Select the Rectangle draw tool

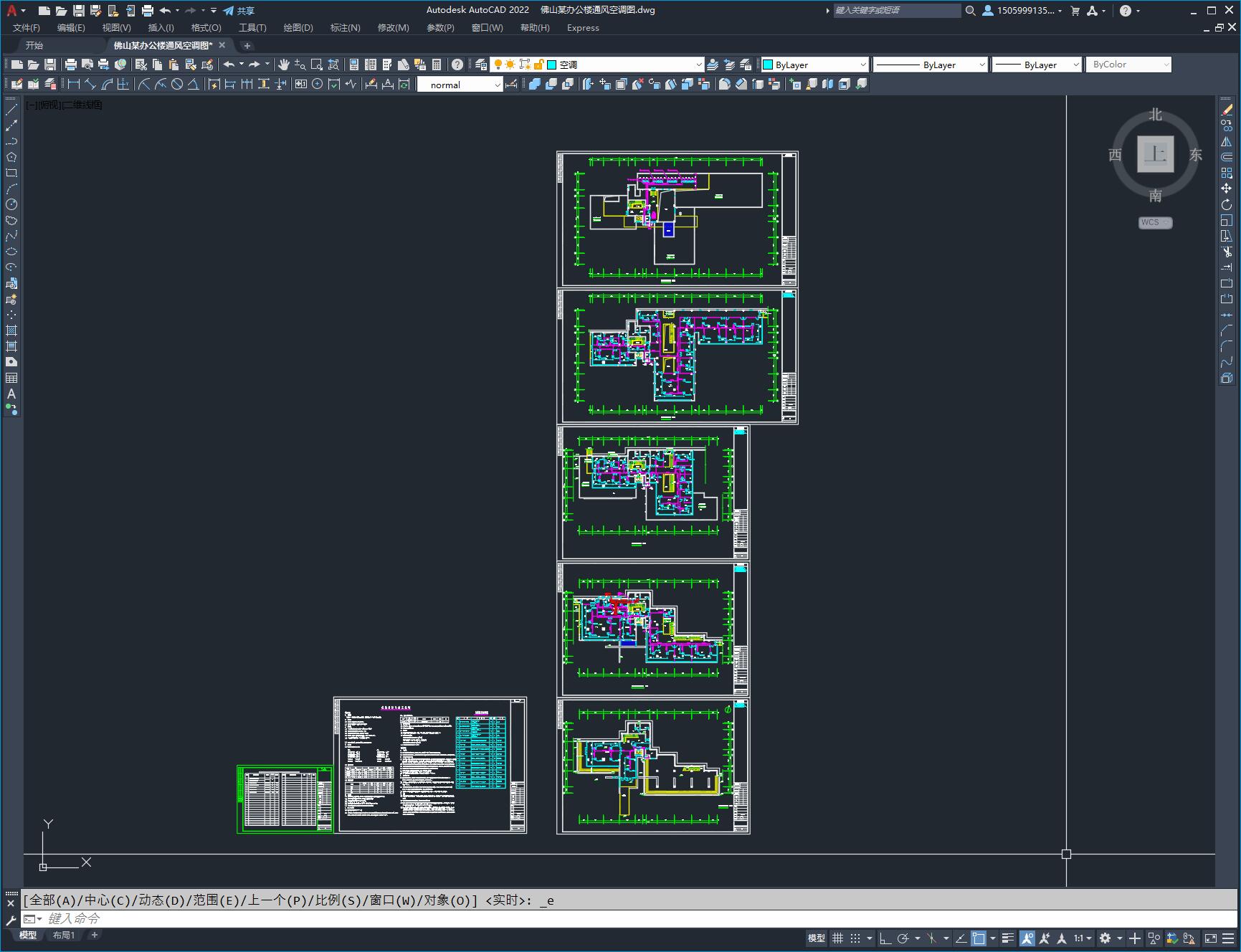11,173
